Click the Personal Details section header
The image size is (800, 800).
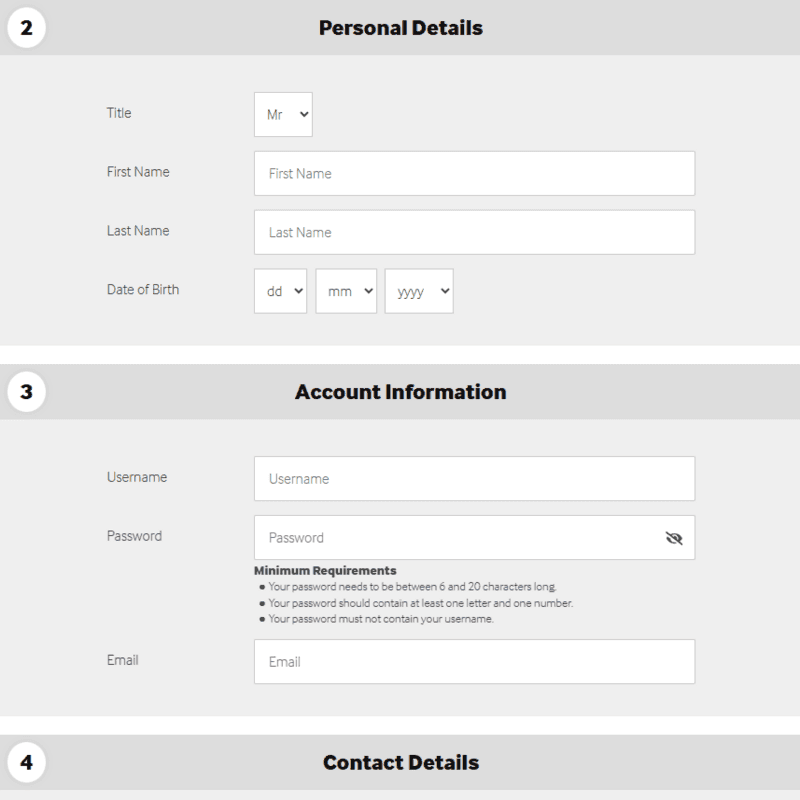coord(400,28)
